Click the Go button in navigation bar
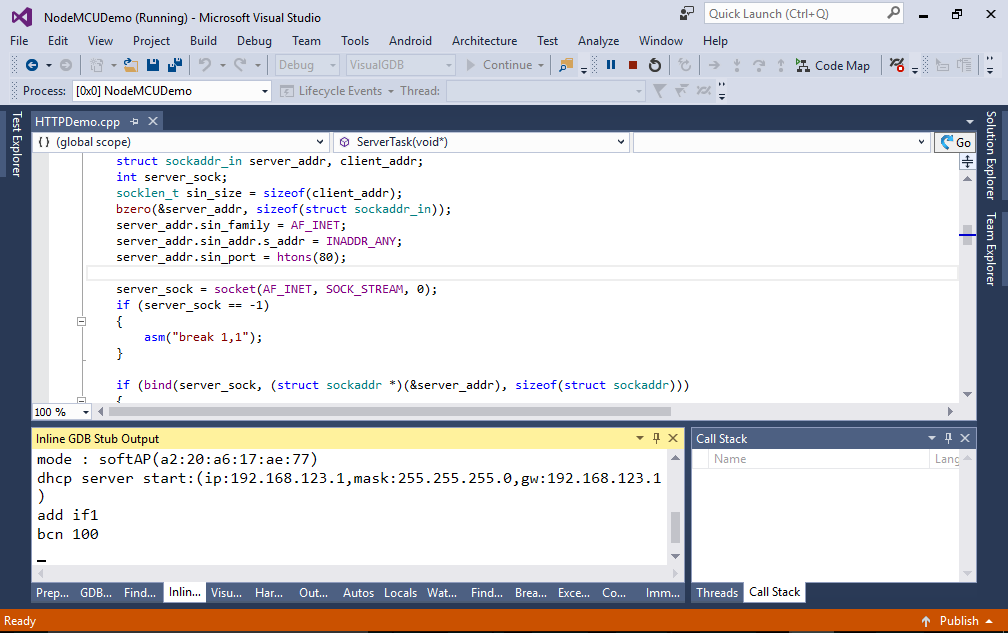Screen dimensions: 1008x633 point(955,143)
